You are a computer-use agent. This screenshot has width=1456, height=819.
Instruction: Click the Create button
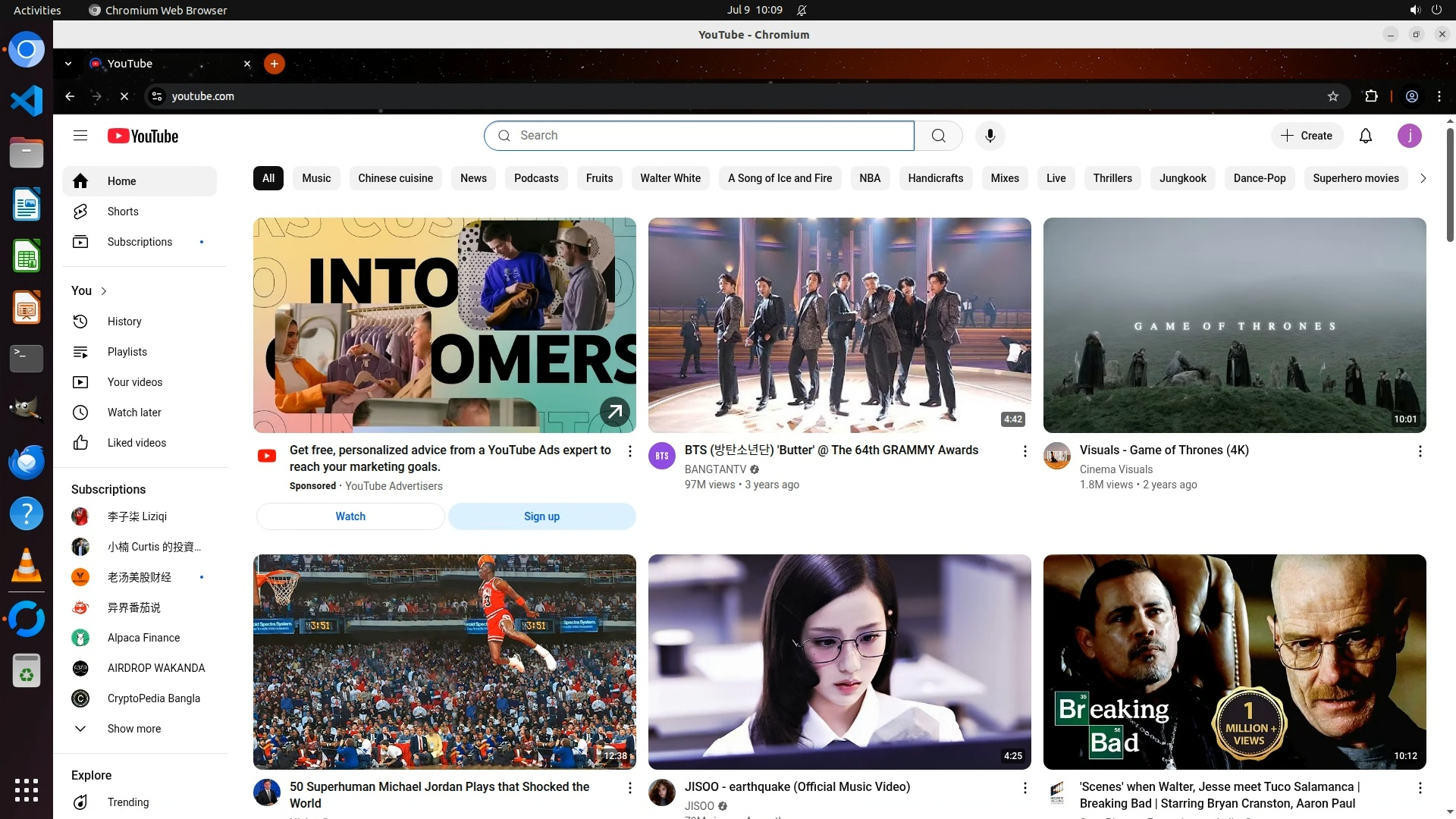[1307, 136]
